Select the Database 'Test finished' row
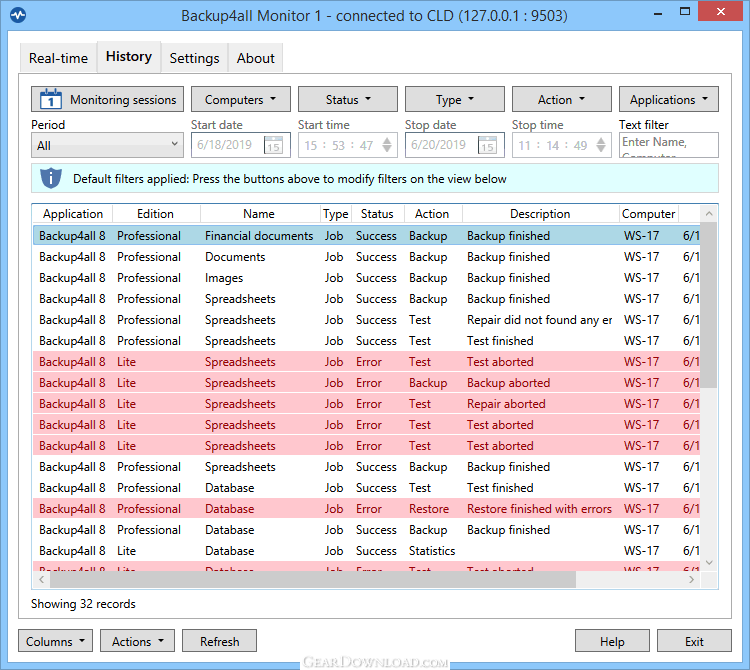The height and width of the screenshot is (670, 750). coord(367,488)
